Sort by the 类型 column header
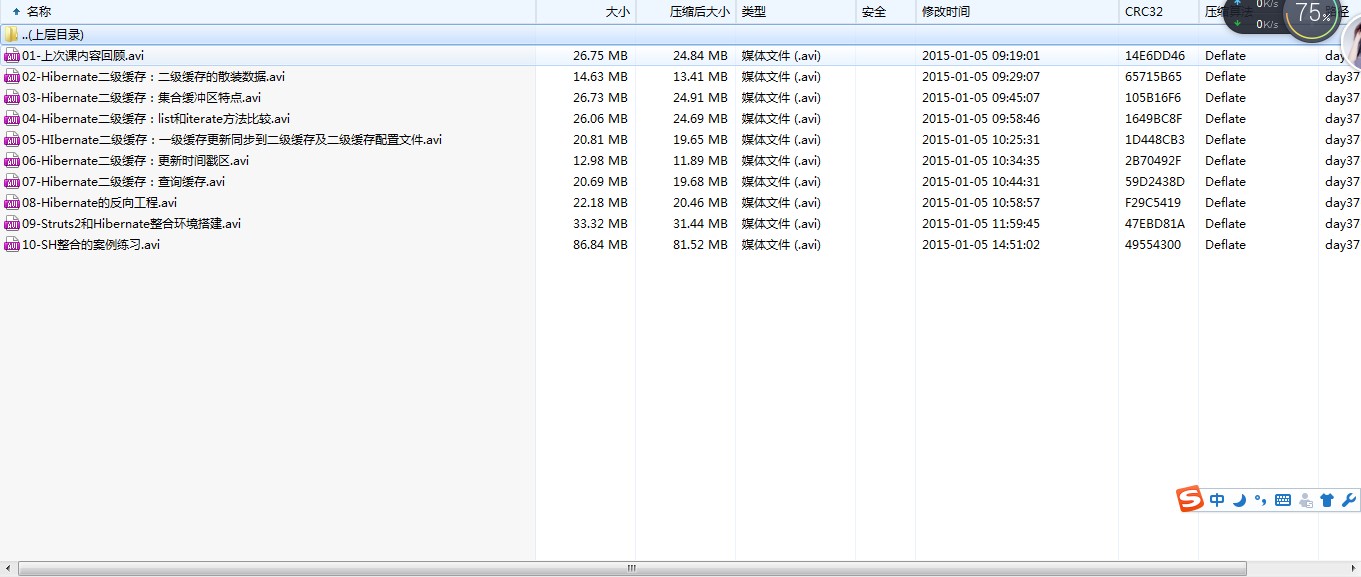1361x577 pixels. (795, 12)
